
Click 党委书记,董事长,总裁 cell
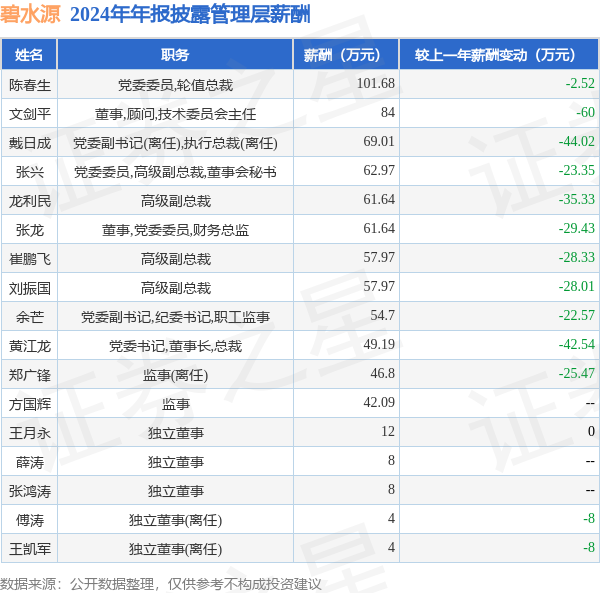[x=175, y=346]
